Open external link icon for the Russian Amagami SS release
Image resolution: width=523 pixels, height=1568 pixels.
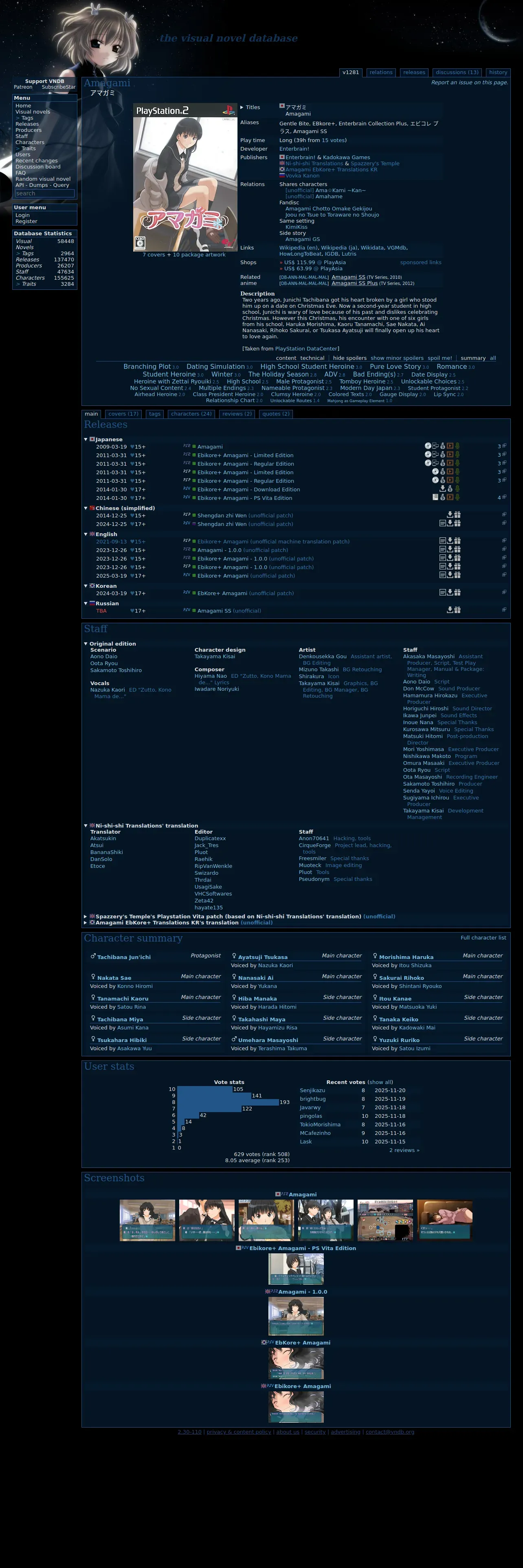(504, 610)
